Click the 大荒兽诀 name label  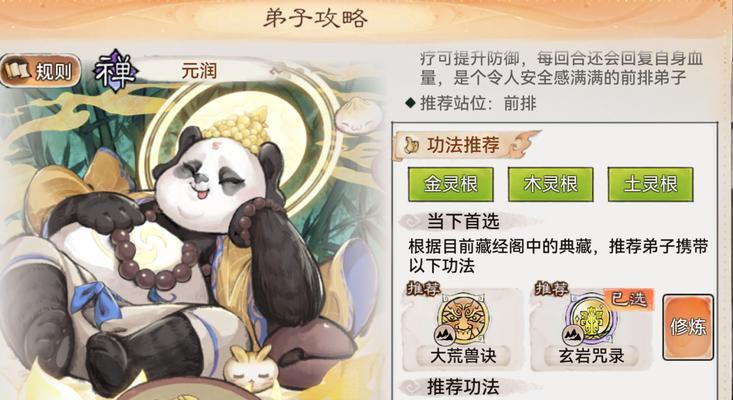(463, 356)
